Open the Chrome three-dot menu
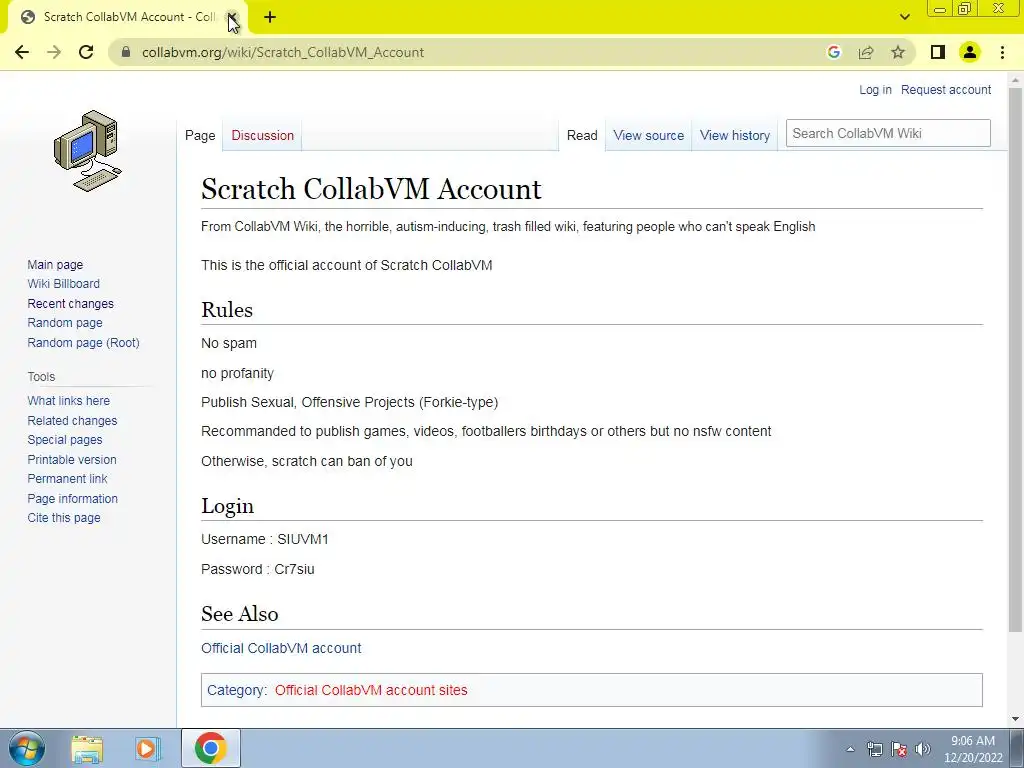 (x=1002, y=52)
